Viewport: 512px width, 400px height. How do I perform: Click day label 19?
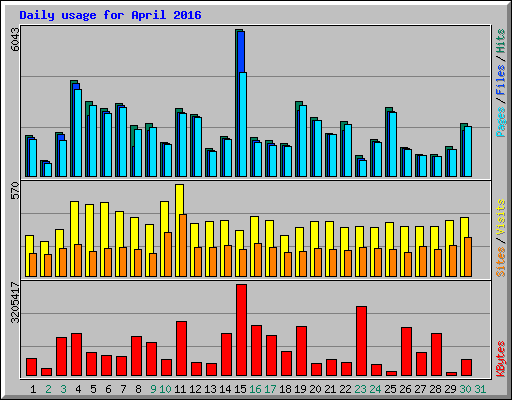tap(300, 389)
